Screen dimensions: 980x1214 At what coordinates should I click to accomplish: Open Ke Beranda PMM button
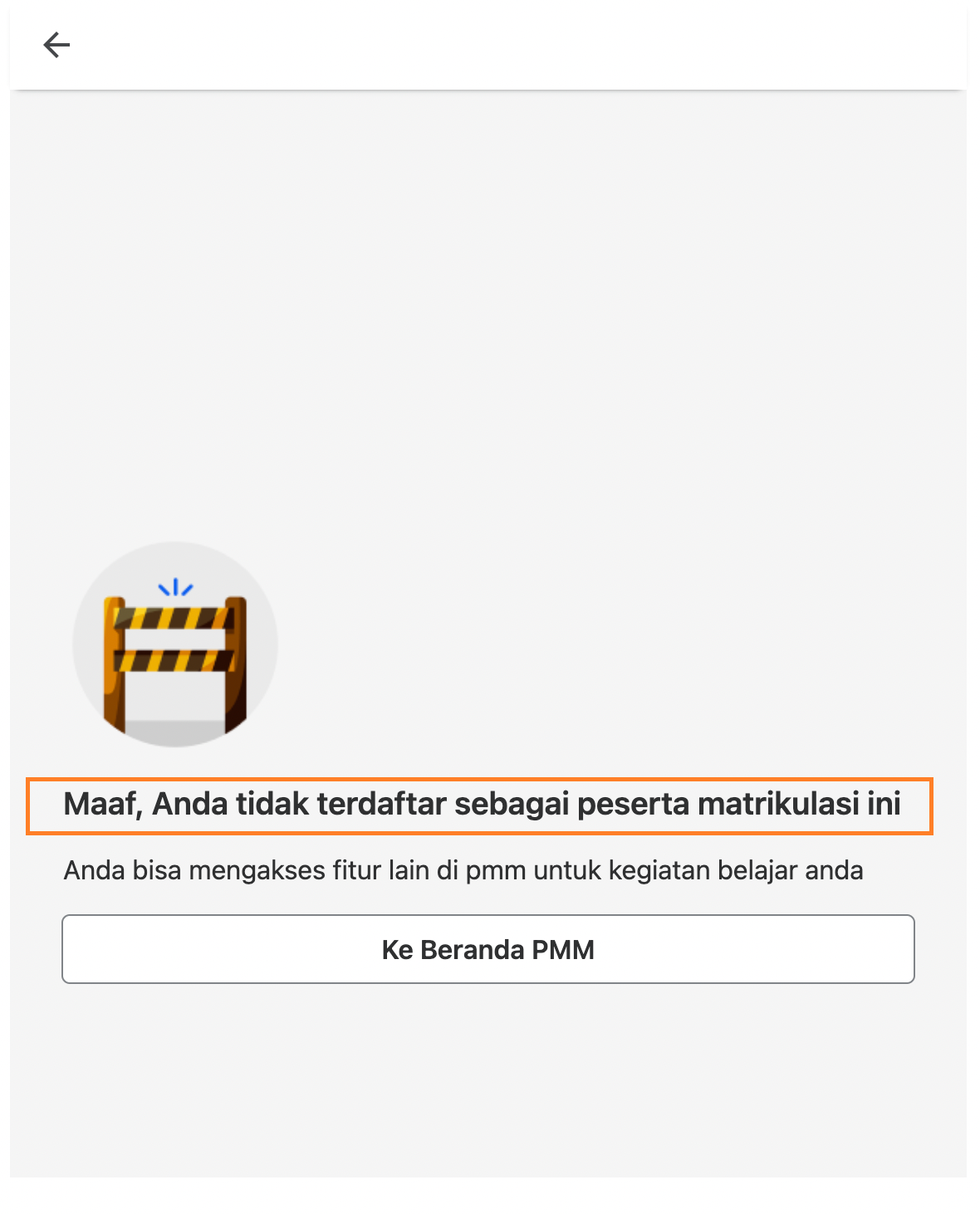tap(488, 949)
